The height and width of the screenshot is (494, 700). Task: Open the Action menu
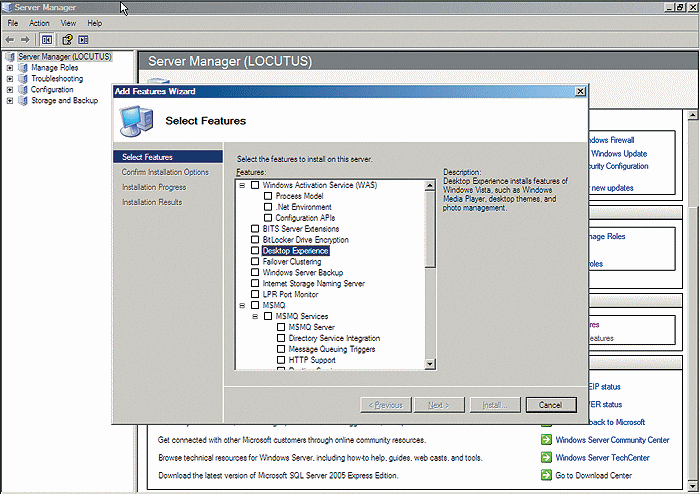point(39,23)
